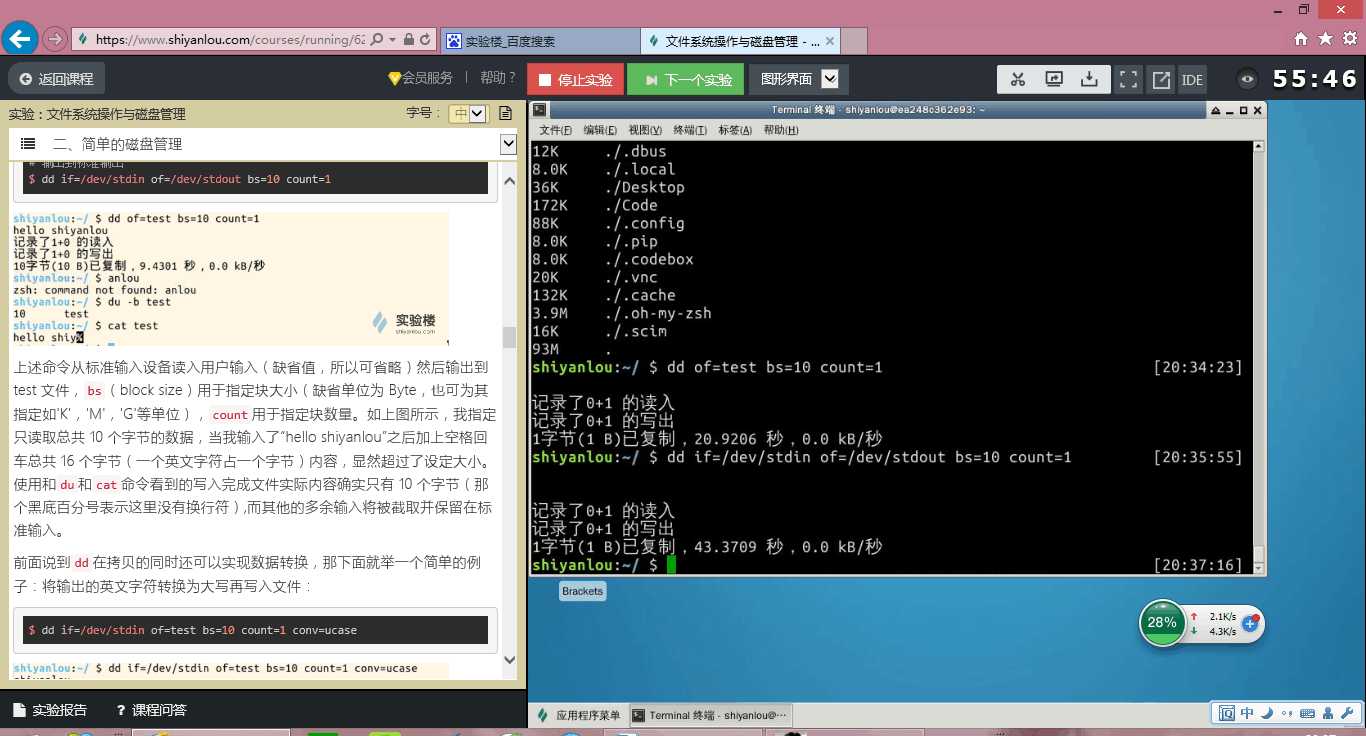The image size is (1366, 736).
Task: Select the 文件系统操作与磁盘管理 tab
Action: click(741, 41)
